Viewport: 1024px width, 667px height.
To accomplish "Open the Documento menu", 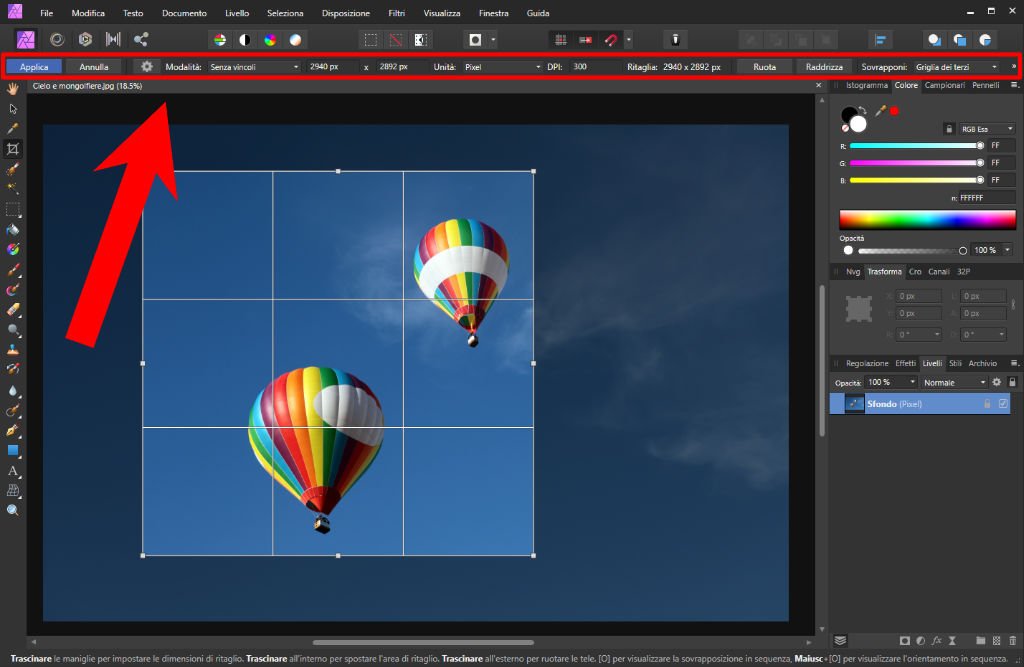I will point(184,13).
